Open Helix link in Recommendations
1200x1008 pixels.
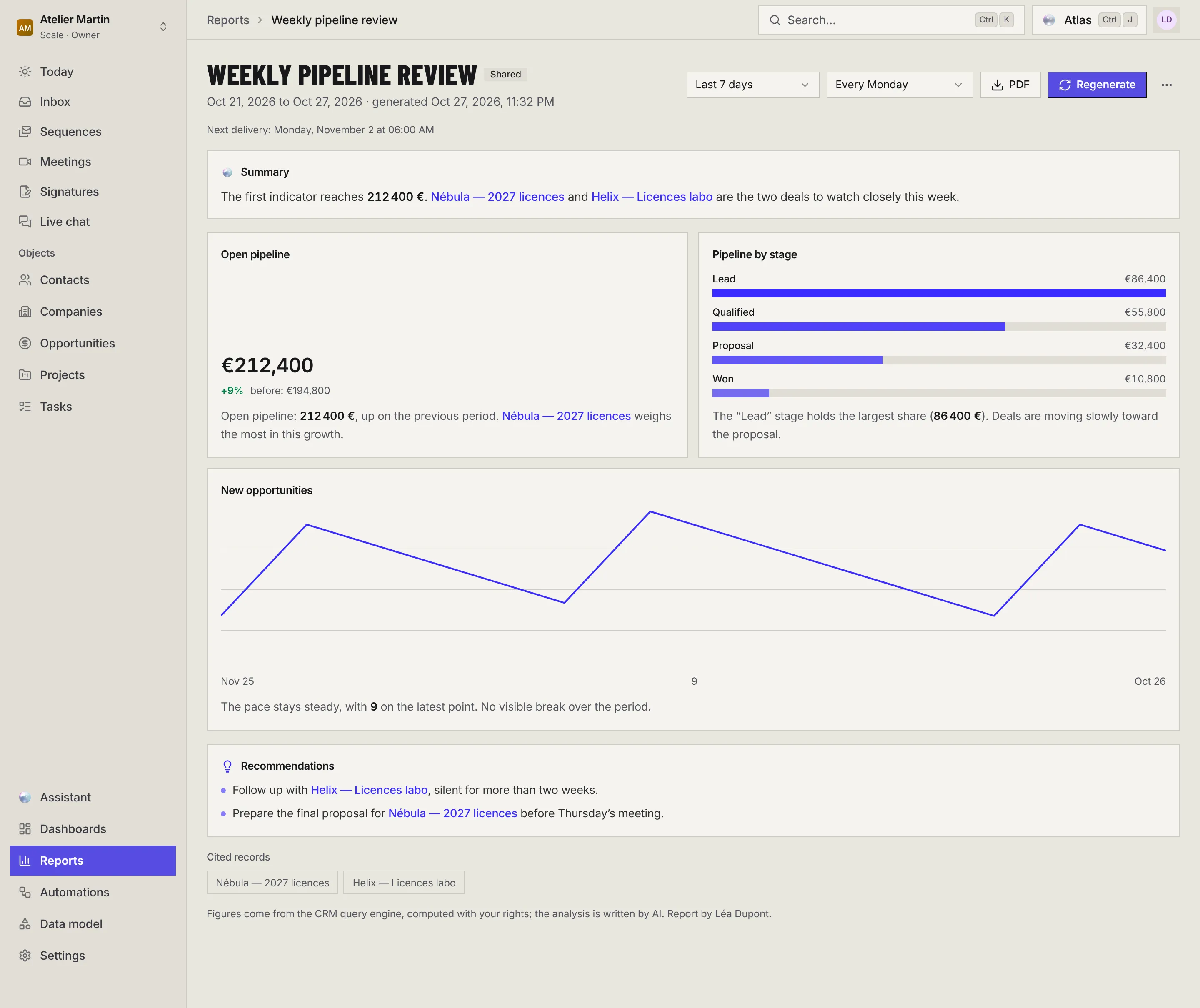[x=369, y=790]
